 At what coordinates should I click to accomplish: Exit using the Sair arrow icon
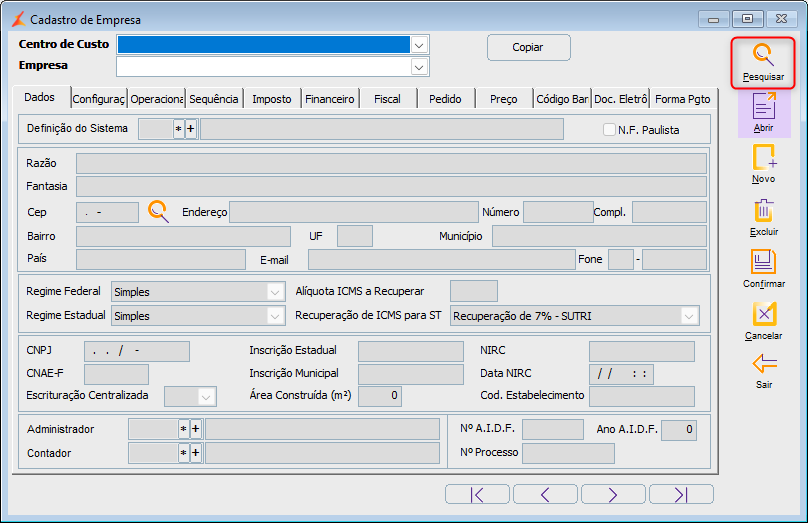coord(764,364)
